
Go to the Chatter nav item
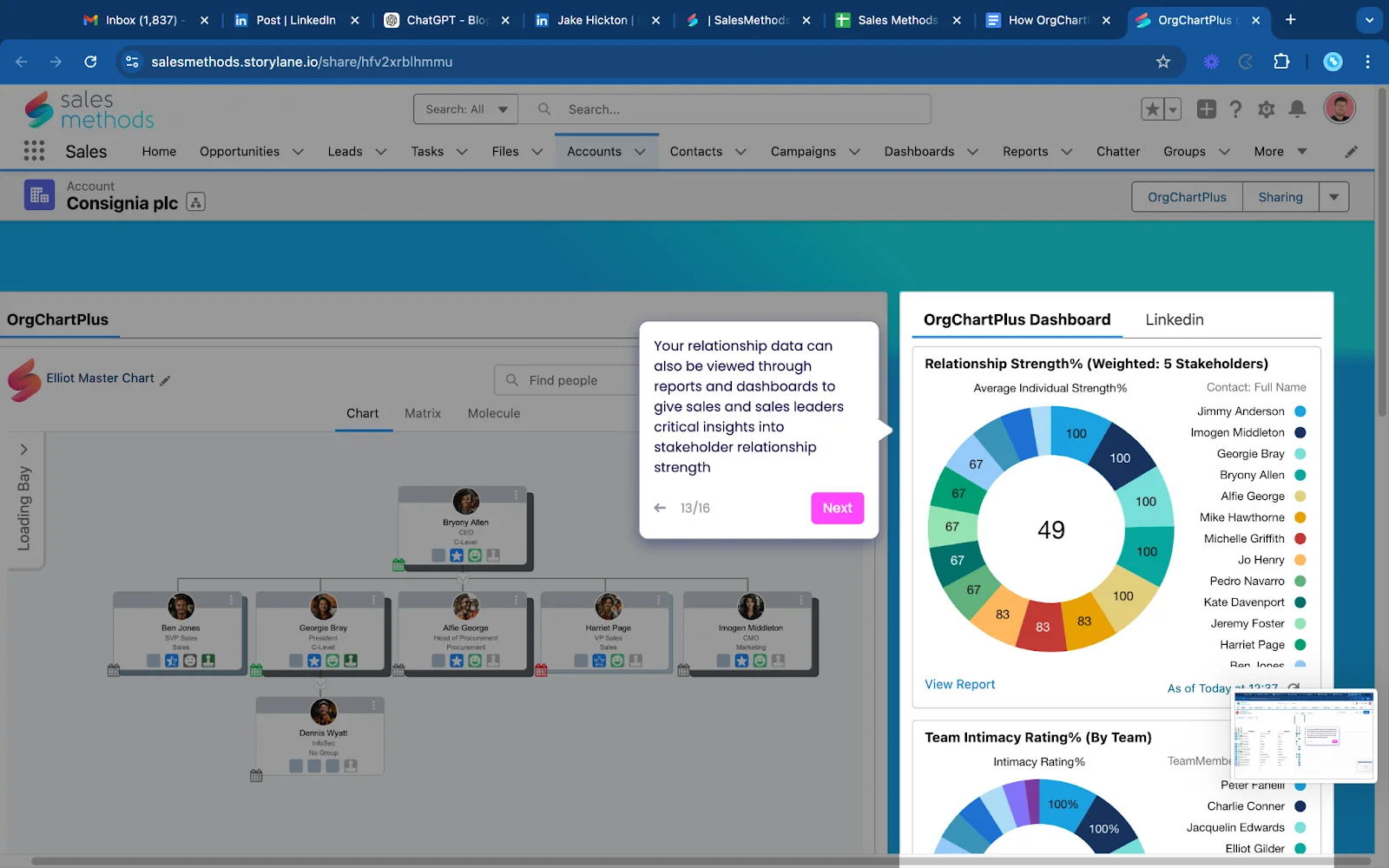pos(1118,151)
